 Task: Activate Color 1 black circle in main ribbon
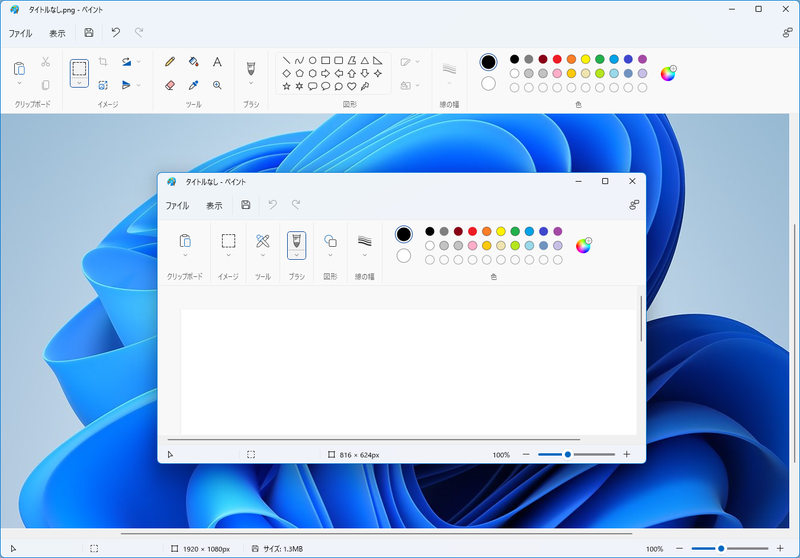[x=488, y=62]
